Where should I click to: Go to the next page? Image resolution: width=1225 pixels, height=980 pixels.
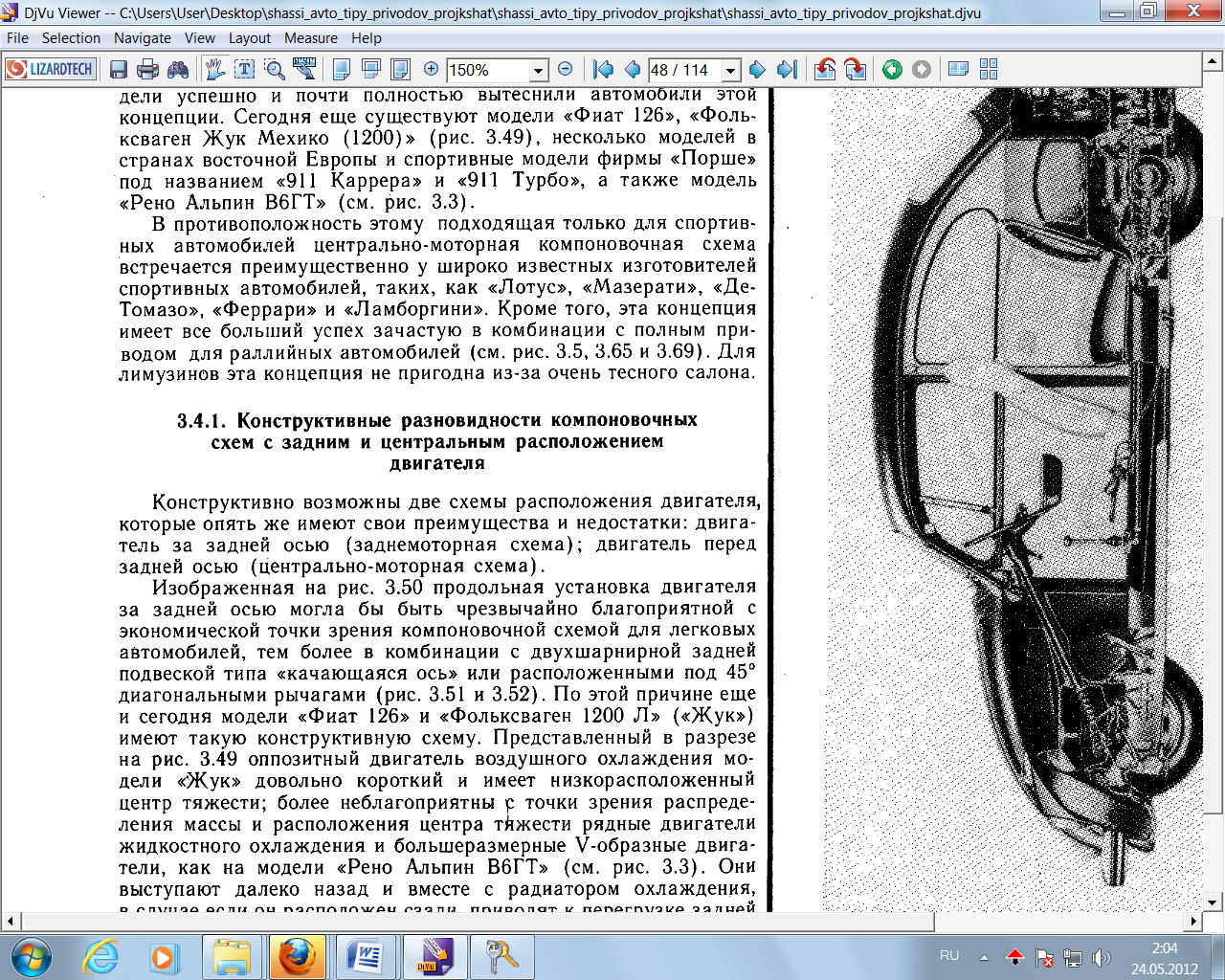point(757,69)
